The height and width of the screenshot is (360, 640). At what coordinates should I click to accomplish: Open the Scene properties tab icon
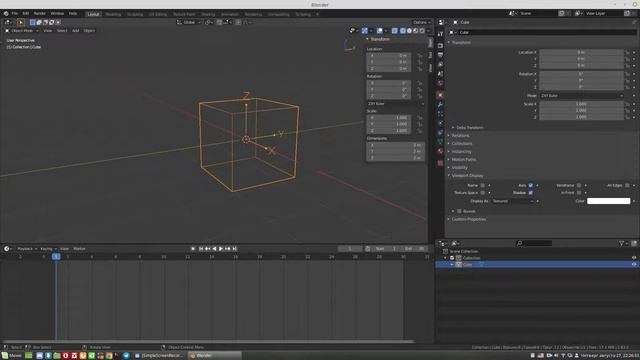pyautogui.click(x=440, y=73)
